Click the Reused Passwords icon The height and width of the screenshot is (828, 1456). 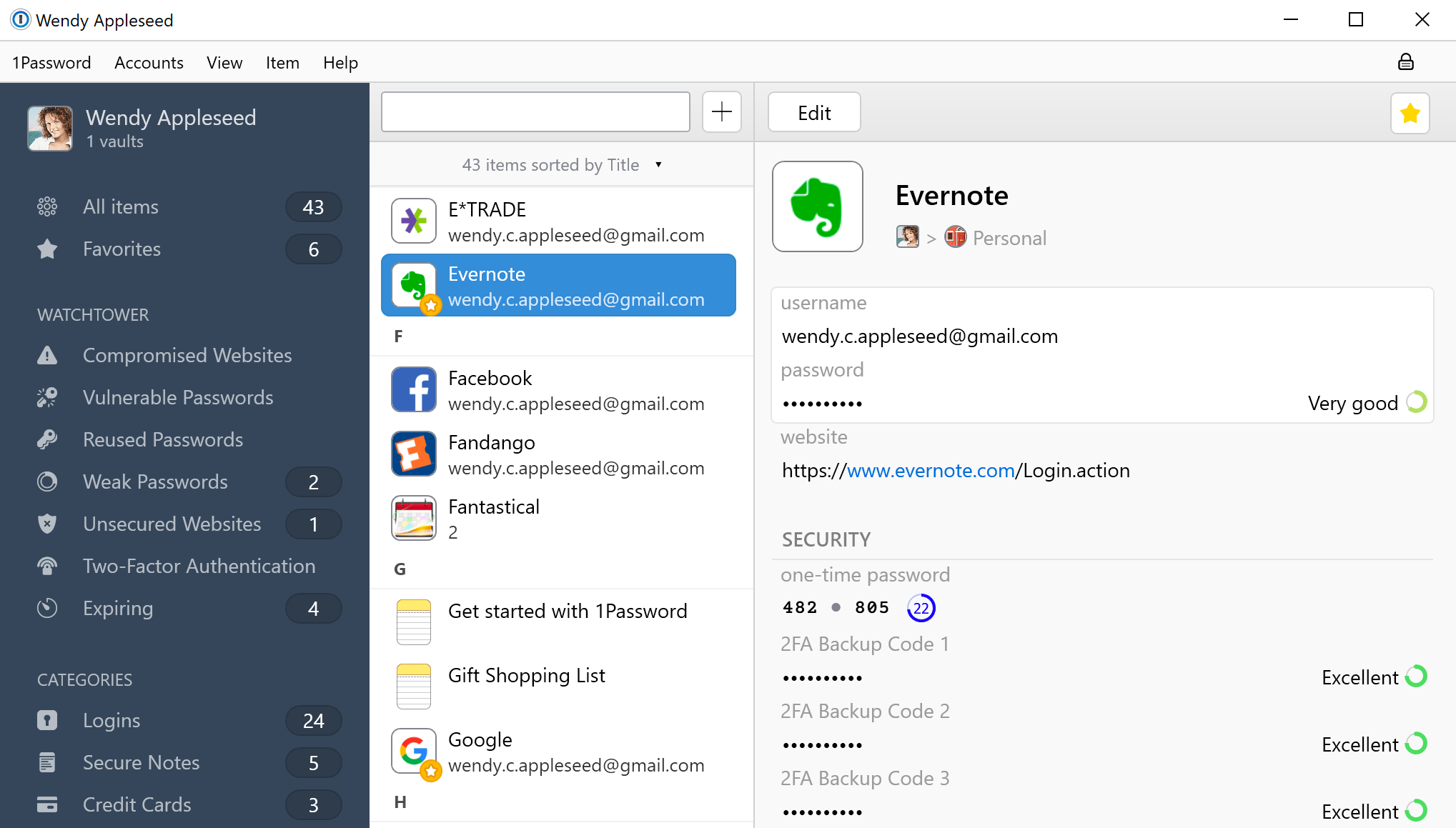click(x=47, y=439)
